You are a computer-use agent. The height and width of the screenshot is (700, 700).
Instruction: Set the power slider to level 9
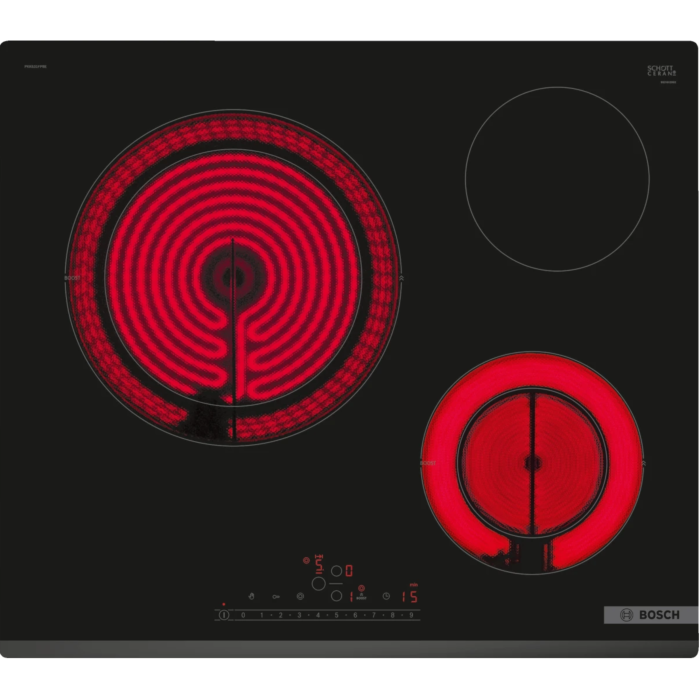coord(411,615)
